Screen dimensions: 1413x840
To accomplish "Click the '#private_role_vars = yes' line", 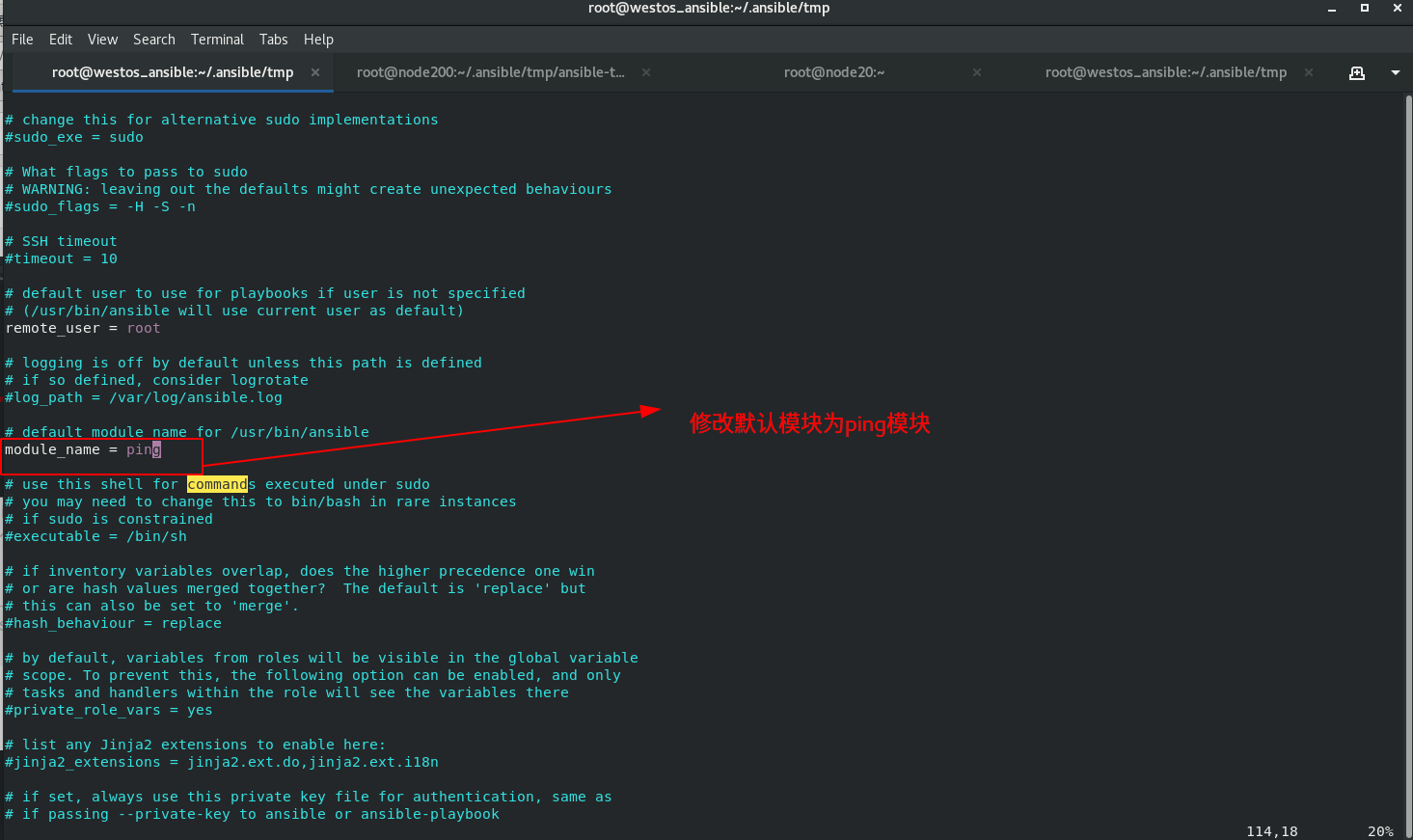I will click(x=109, y=710).
